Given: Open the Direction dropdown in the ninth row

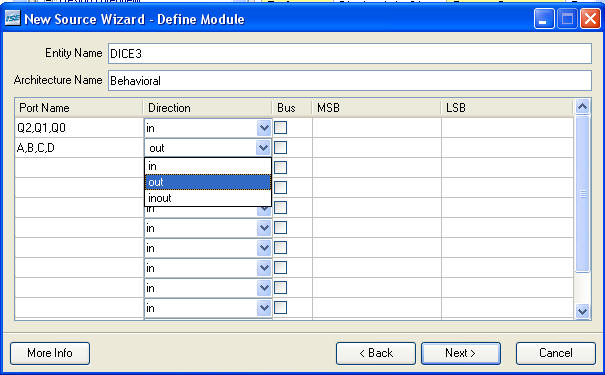Looking at the screenshot, I should coord(264,288).
